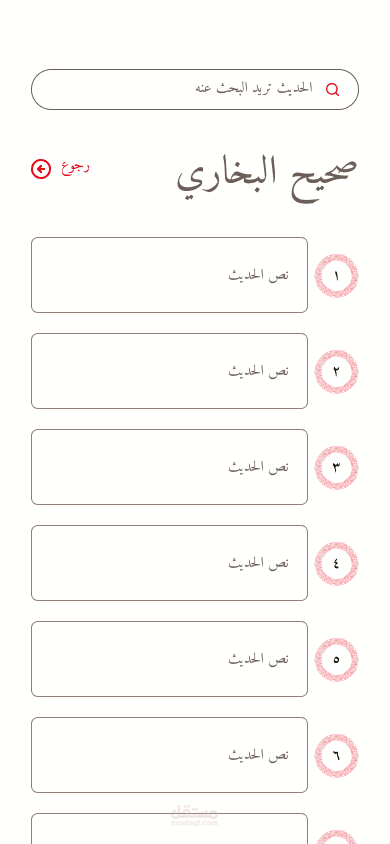This screenshot has width=390, height=844.
Task: Select the hadith number ٥ circle badge
Action: [336, 659]
